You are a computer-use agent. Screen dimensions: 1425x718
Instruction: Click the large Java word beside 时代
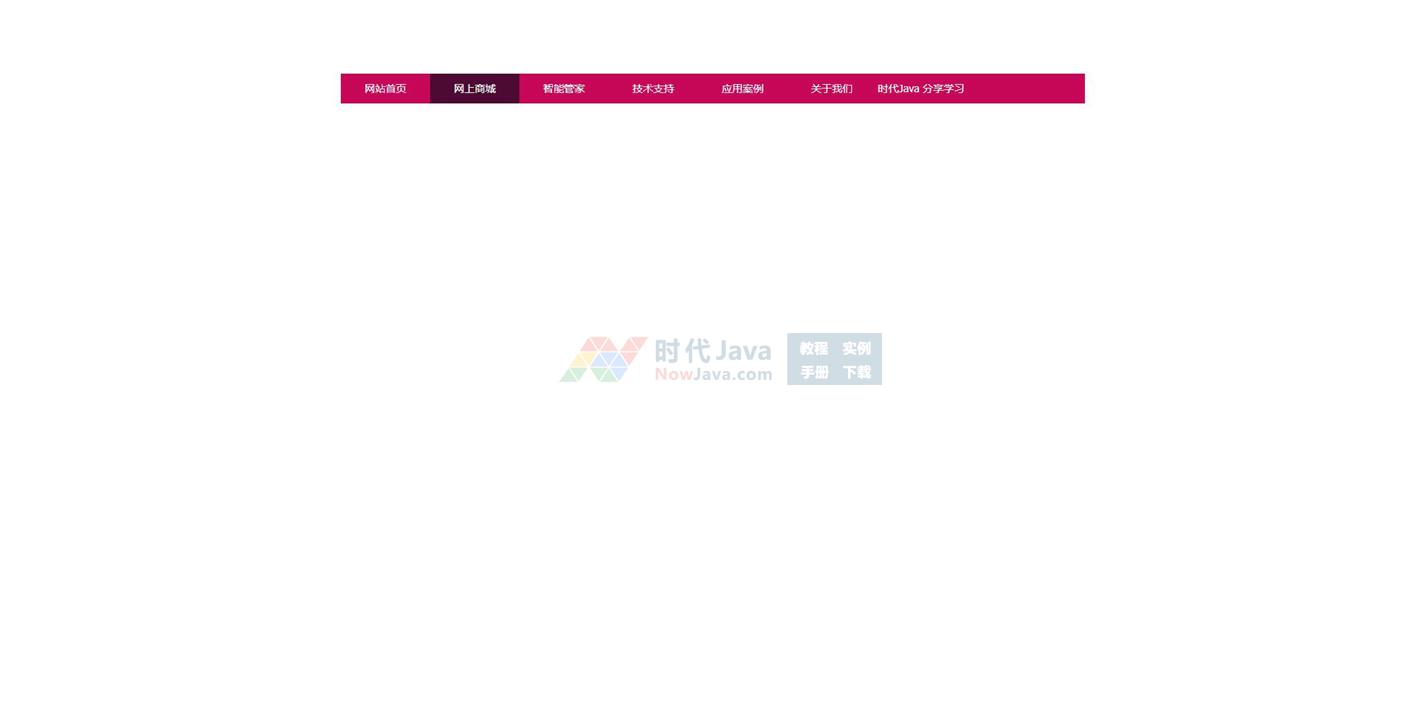[x=743, y=351]
